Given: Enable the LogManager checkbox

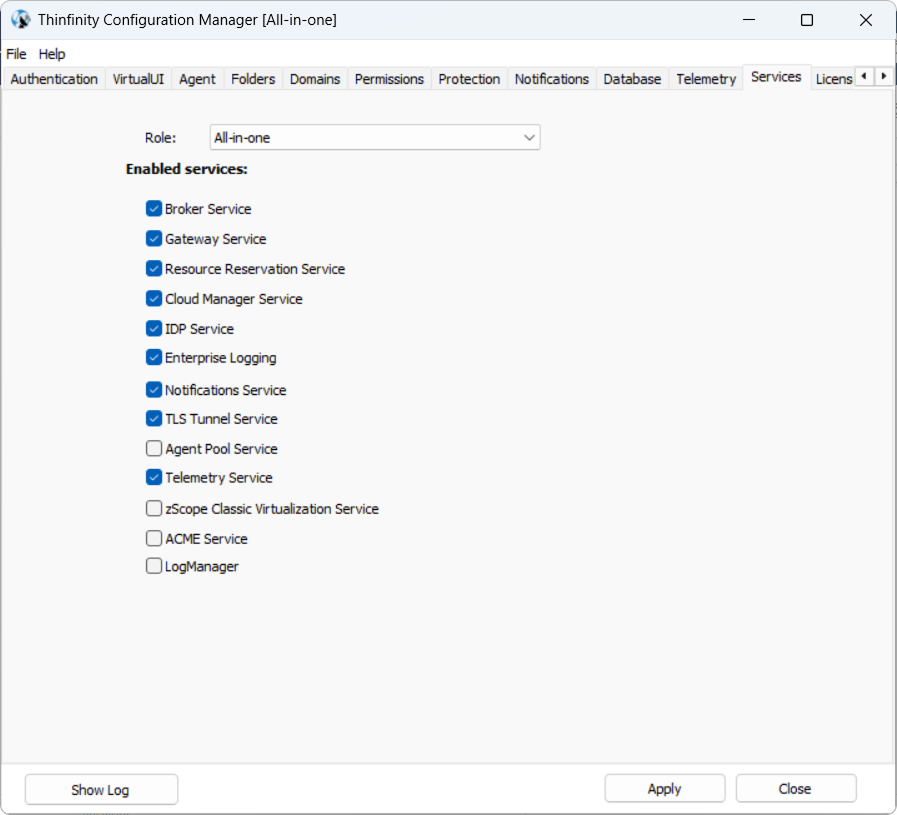Looking at the screenshot, I should pyautogui.click(x=153, y=566).
